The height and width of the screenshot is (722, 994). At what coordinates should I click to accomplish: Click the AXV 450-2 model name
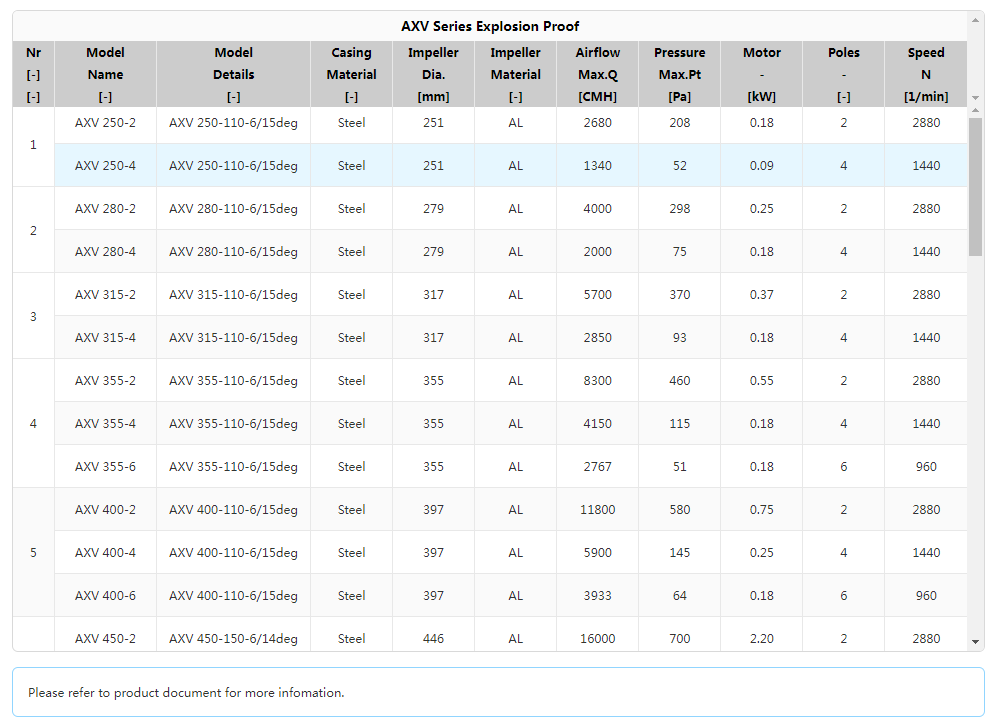[x=105, y=639]
